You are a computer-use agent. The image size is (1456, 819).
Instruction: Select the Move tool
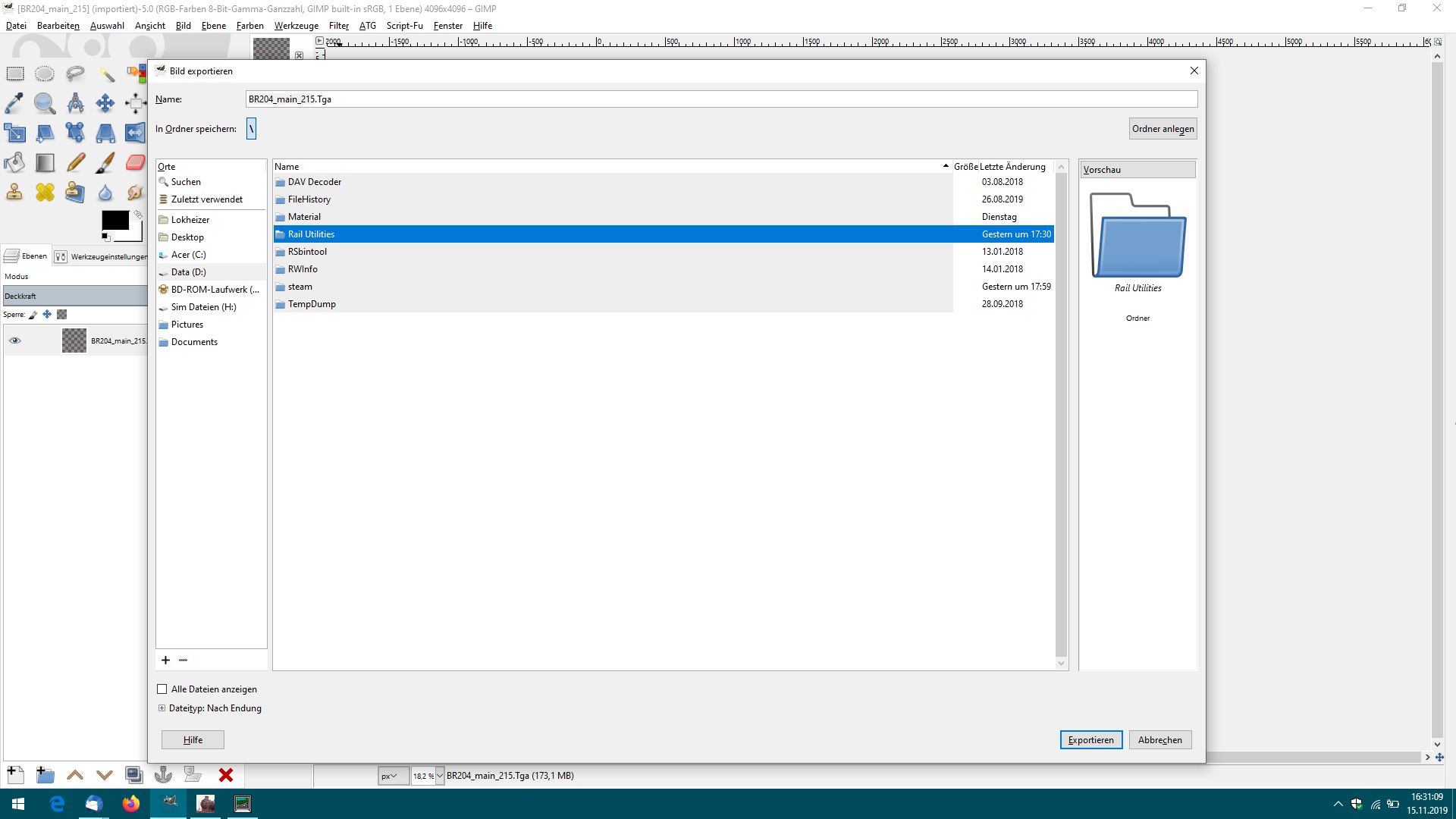[x=105, y=103]
